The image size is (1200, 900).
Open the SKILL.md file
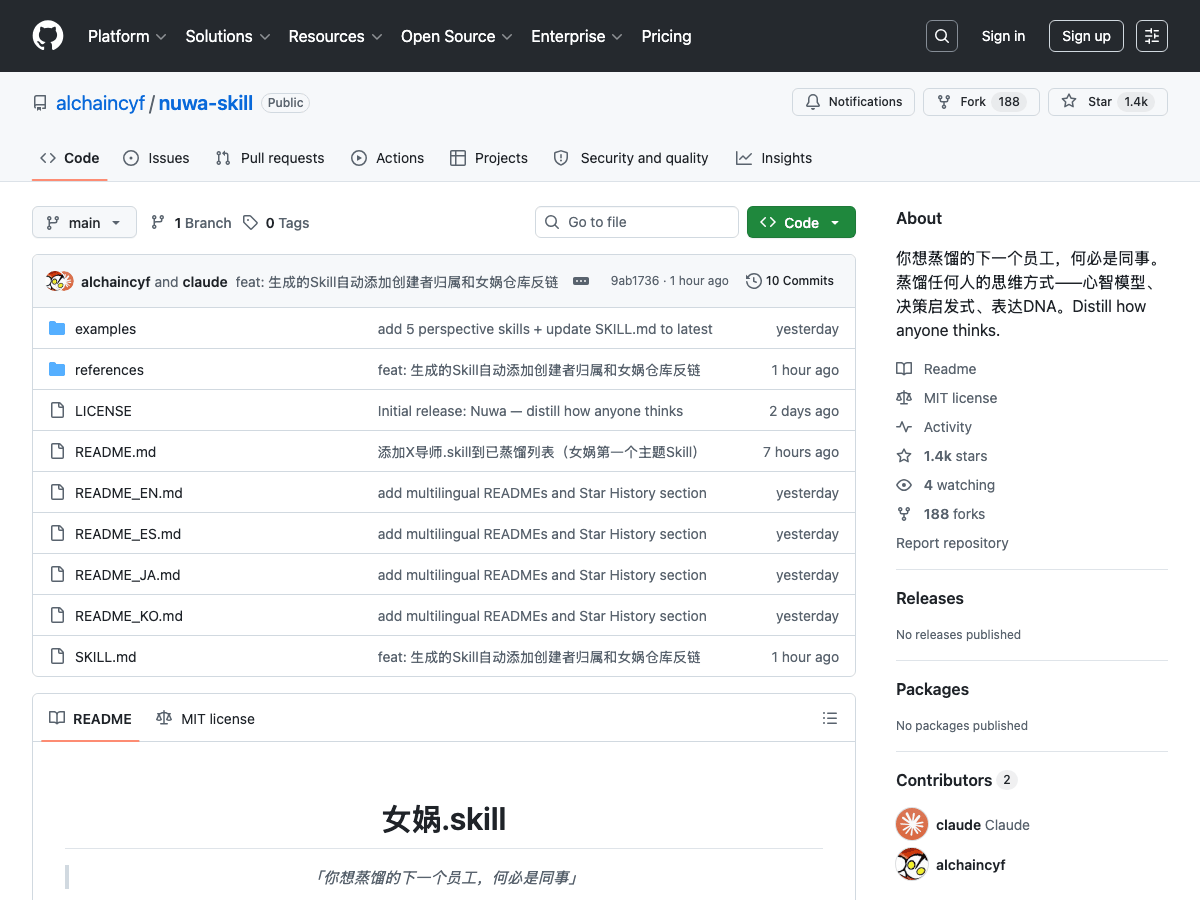click(105, 657)
